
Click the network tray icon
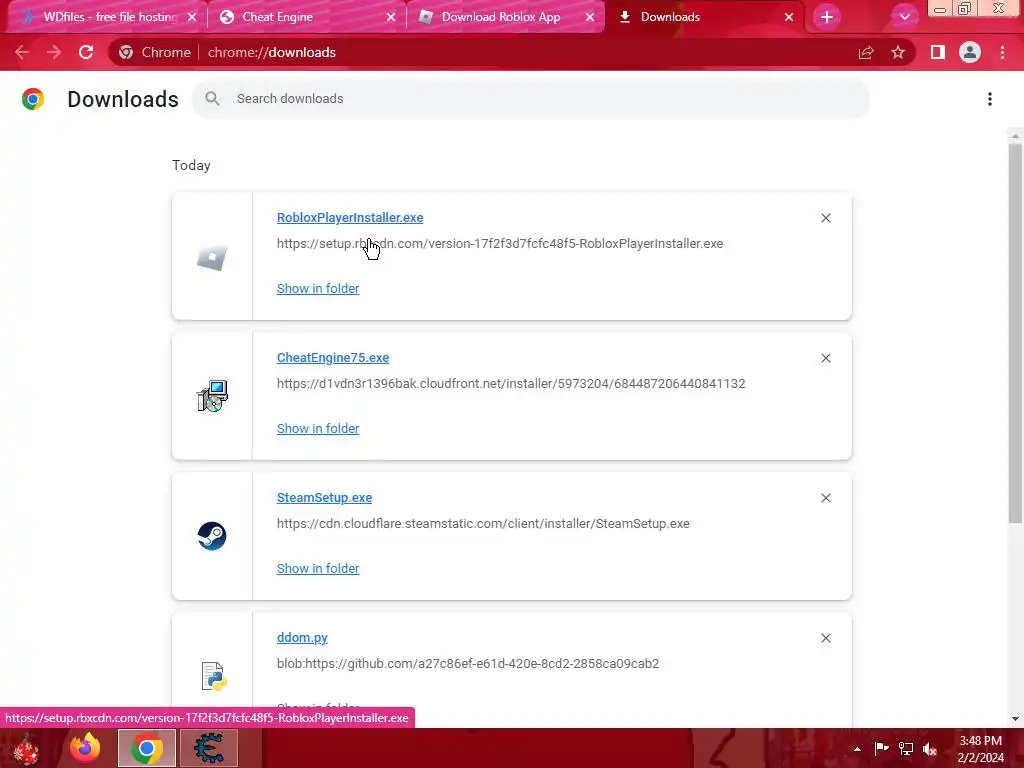click(x=906, y=749)
